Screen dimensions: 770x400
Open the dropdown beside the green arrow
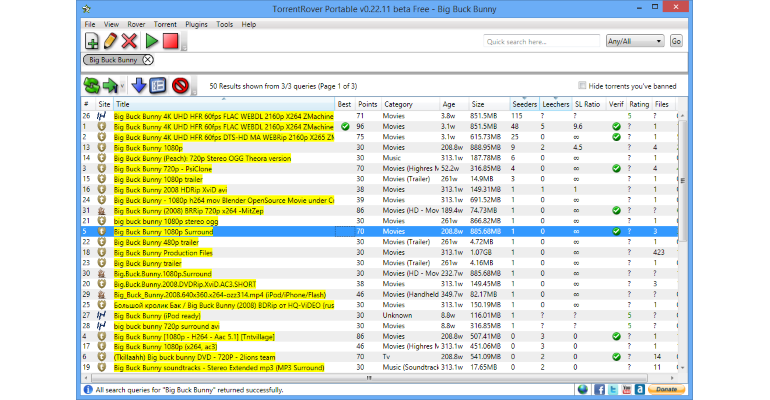[122, 86]
